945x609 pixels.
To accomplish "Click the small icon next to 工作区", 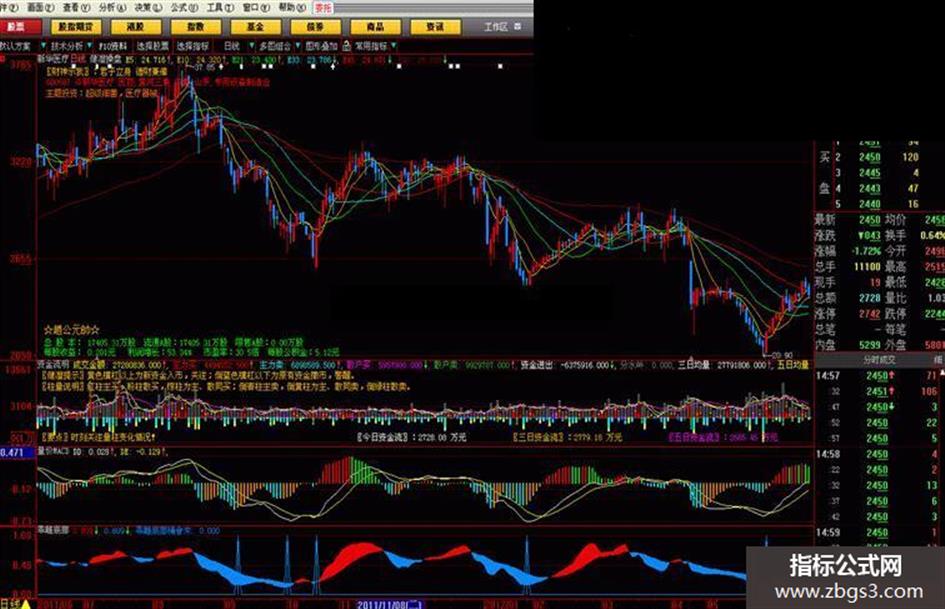I will 518,27.
